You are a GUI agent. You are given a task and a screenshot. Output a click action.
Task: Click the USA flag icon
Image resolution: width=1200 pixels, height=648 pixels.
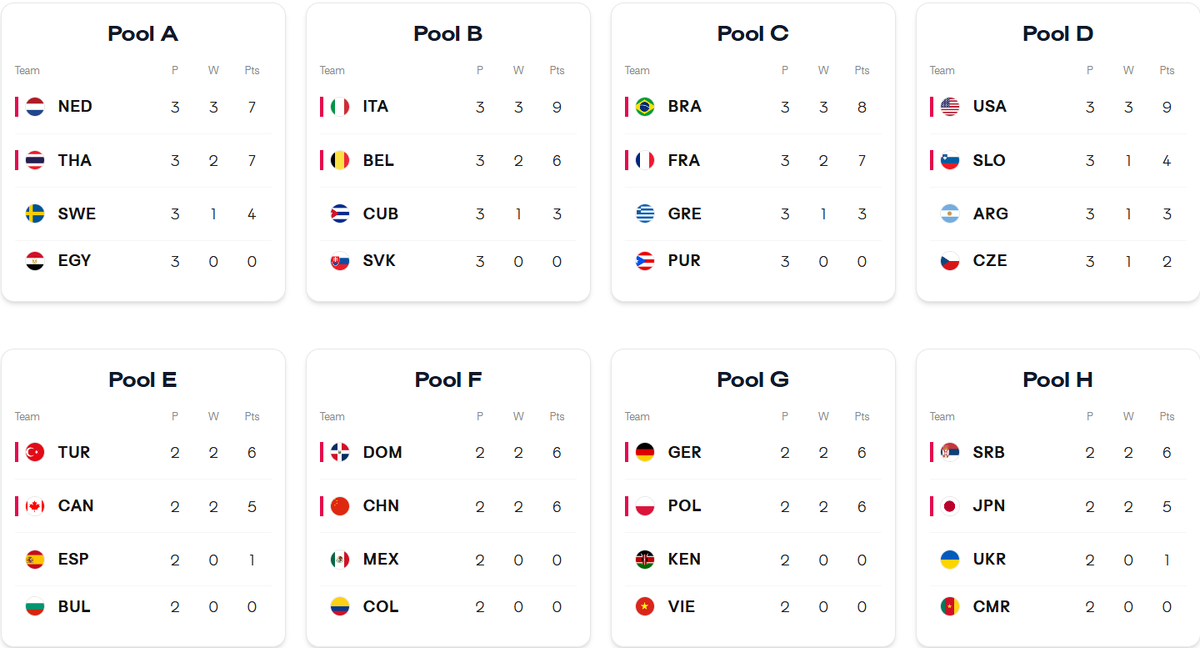pyautogui.click(x=950, y=107)
